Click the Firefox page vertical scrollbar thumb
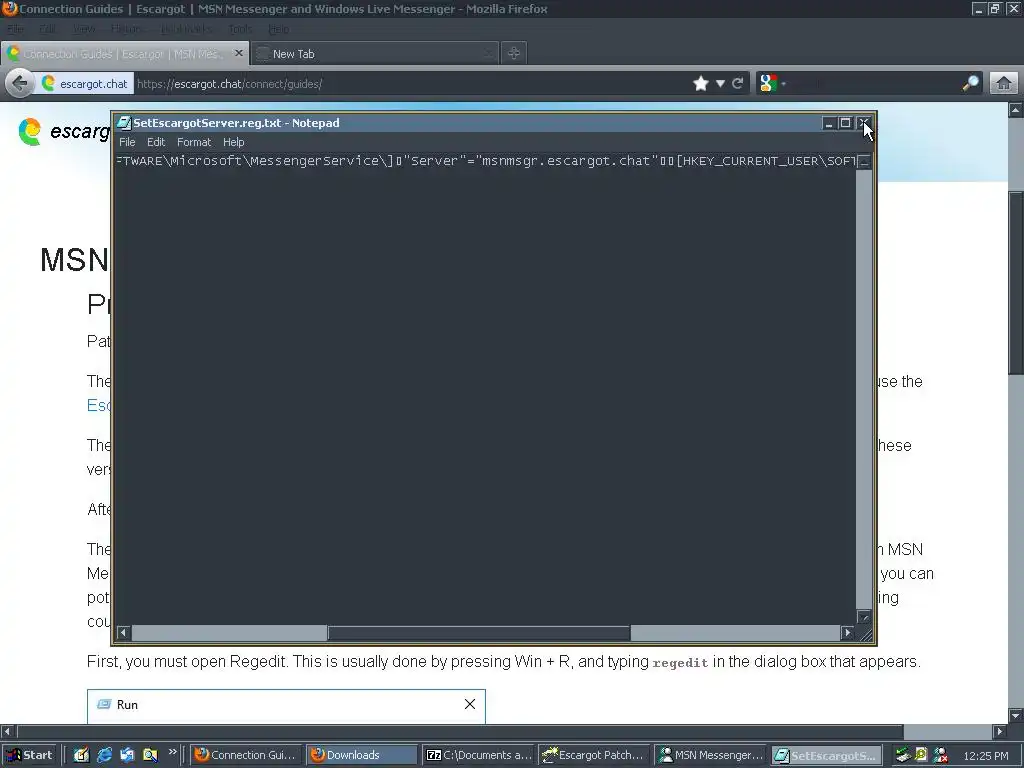The width and height of the screenshot is (1024, 768). [x=1016, y=283]
